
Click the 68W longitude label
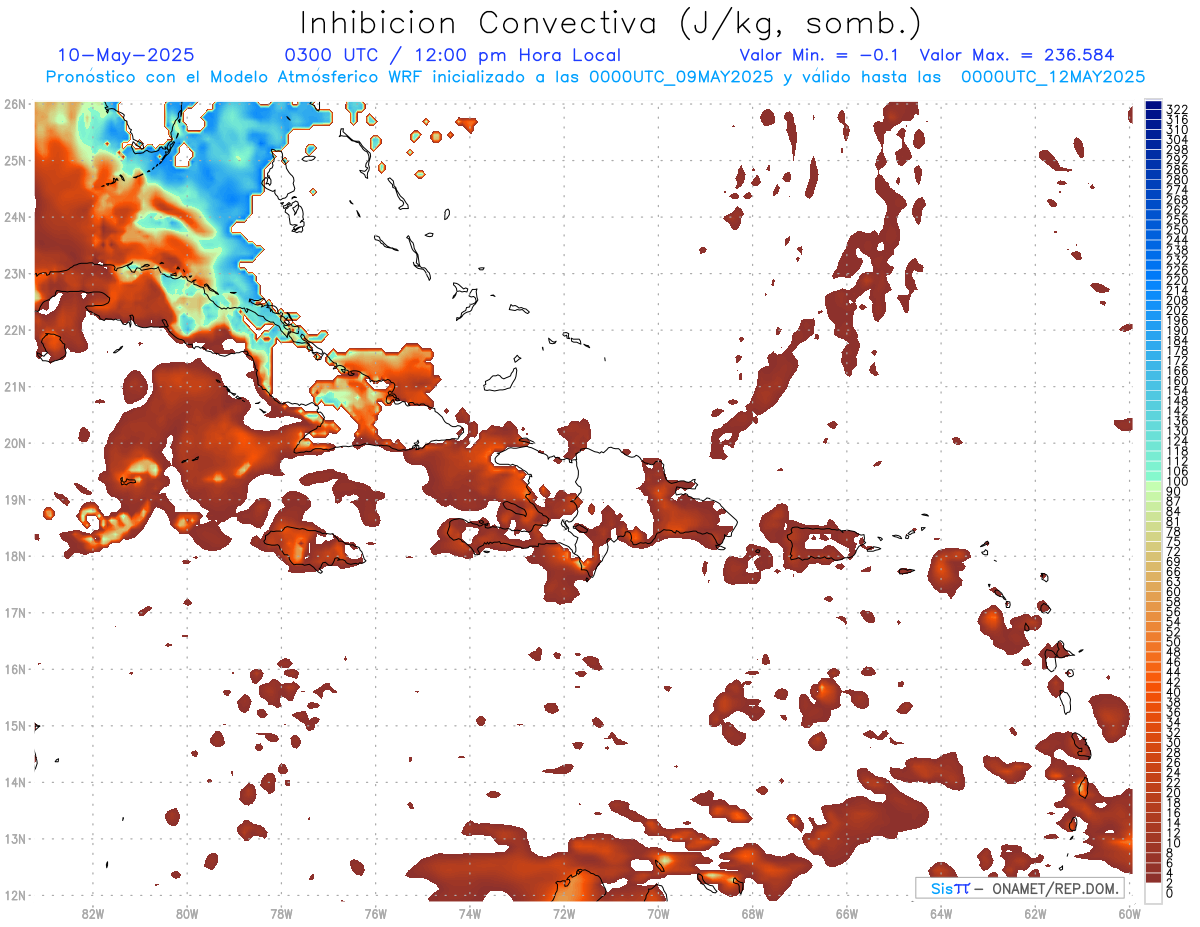coord(752,913)
